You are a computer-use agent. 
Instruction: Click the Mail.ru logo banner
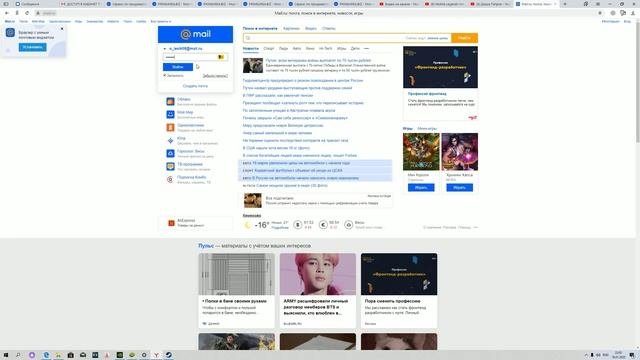196,34
